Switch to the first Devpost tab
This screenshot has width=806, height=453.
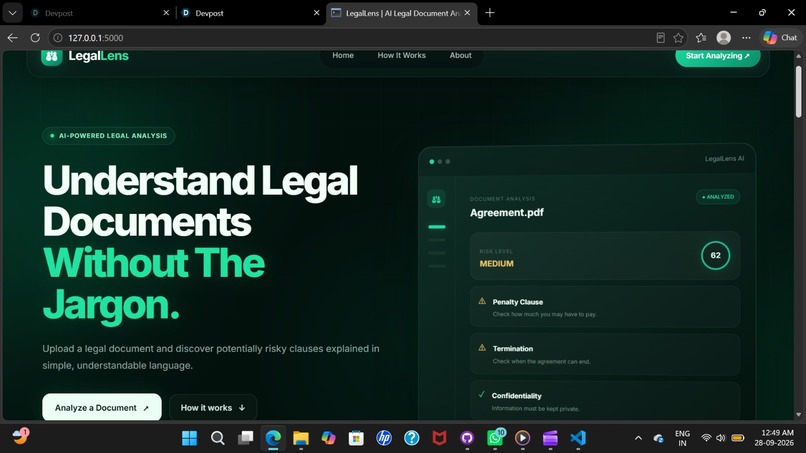pyautogui.click(x=97, y=13)
